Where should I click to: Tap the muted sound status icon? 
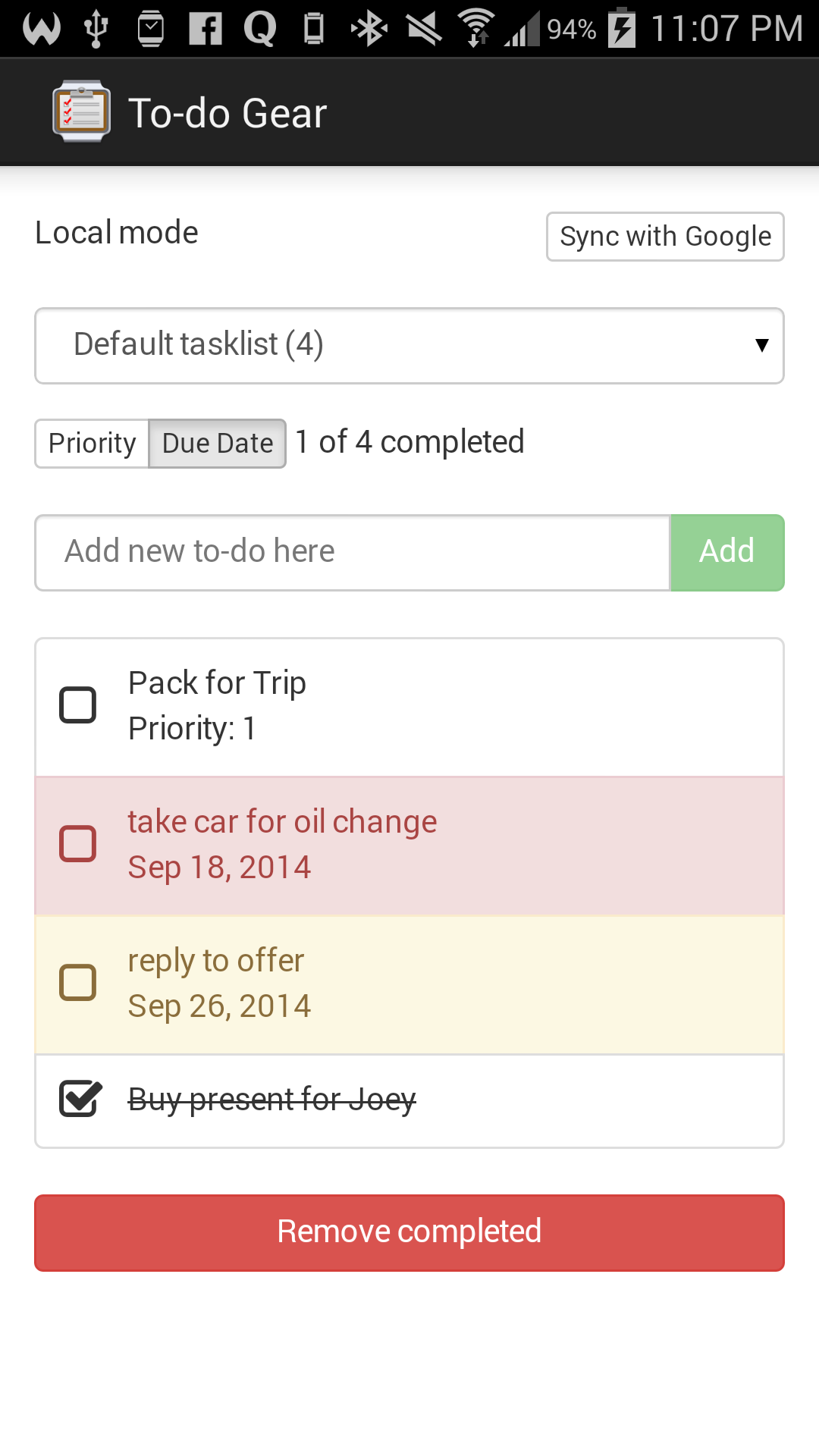coord(425,29)
